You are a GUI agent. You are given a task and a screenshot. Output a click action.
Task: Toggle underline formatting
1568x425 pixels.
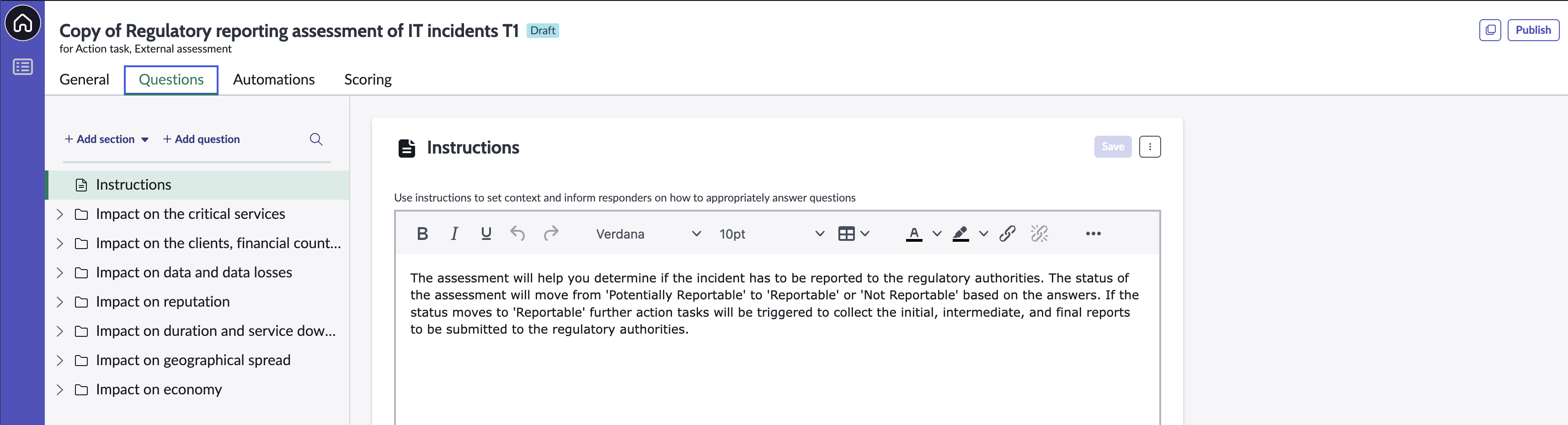click(486, 234)
